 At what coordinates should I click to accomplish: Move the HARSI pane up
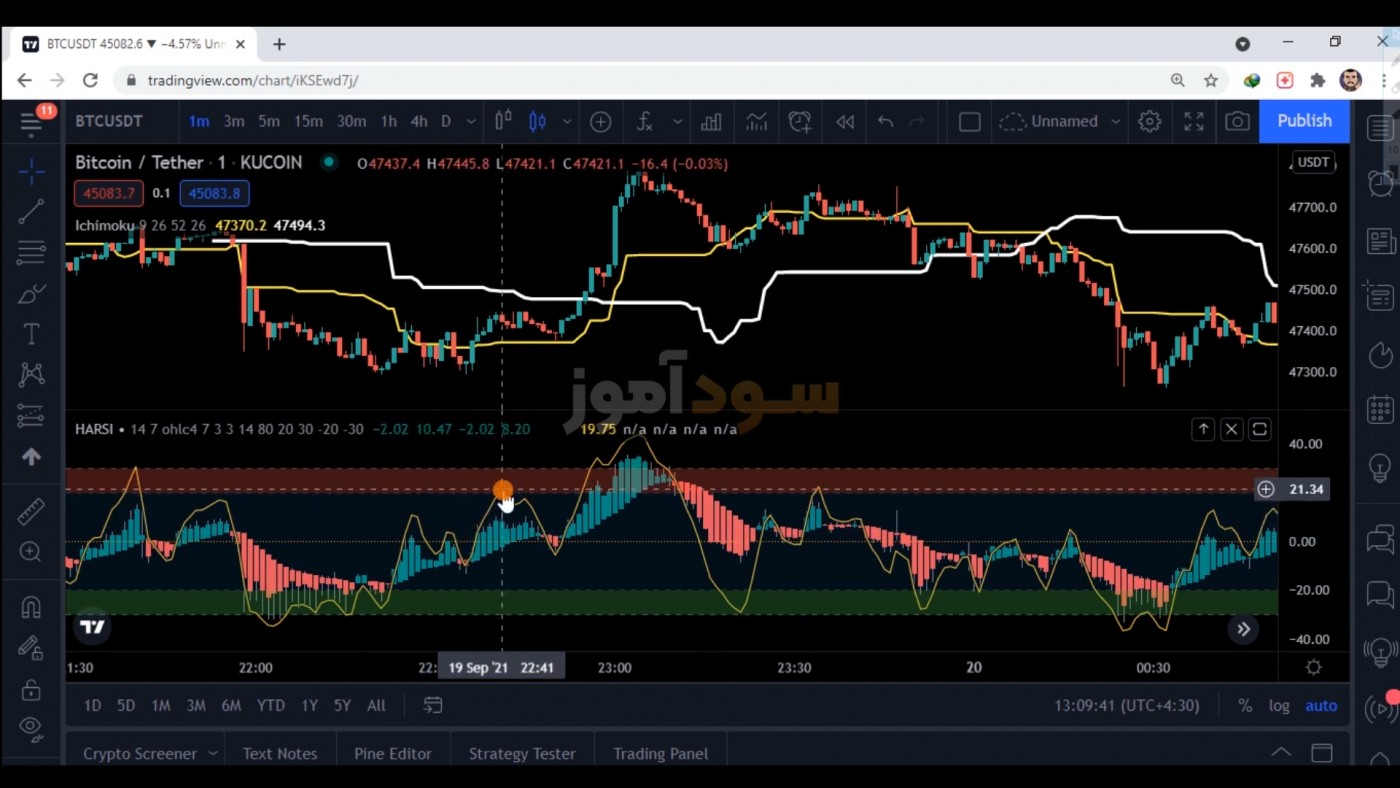(x=1203, y=429)
